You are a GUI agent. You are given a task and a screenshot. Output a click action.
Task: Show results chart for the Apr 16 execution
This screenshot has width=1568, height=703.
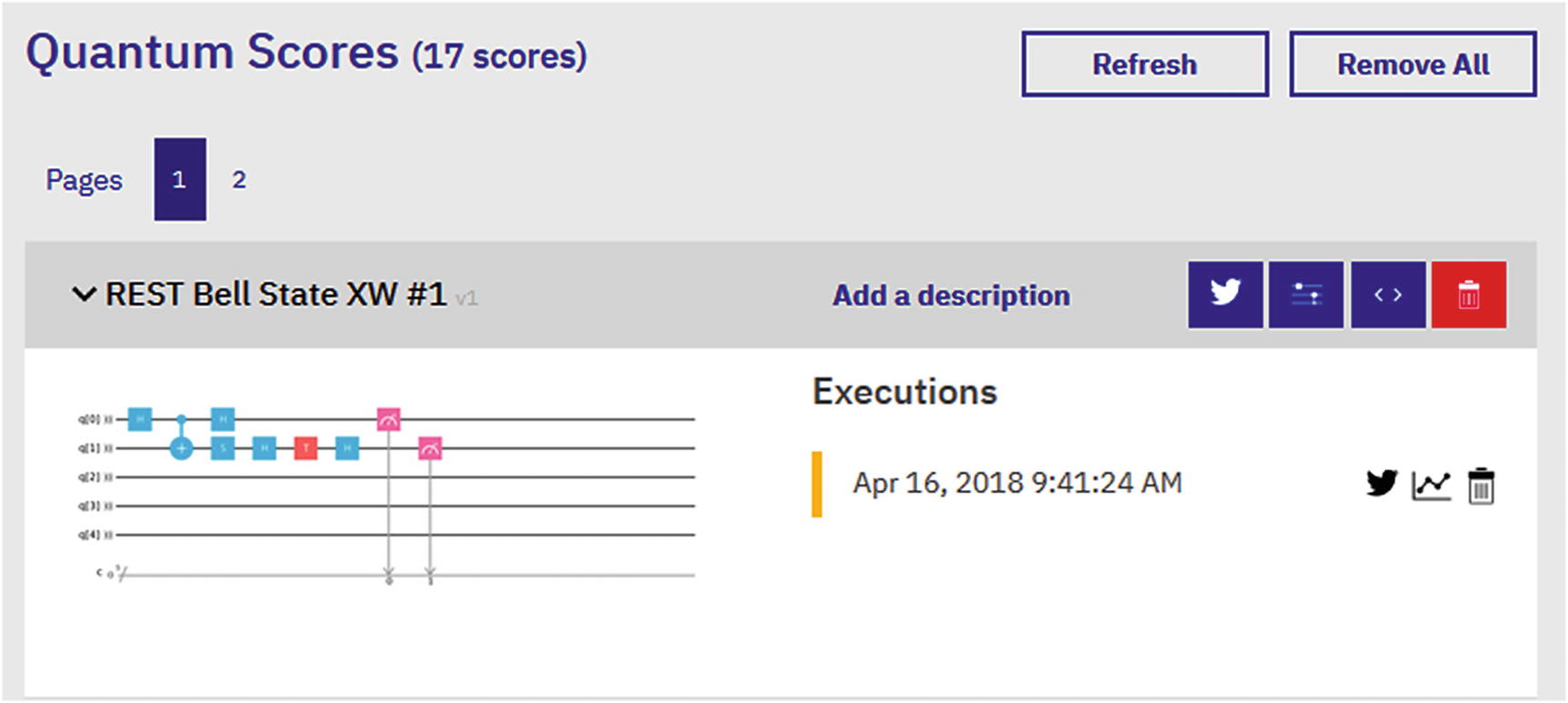(x=1431, y=485)
